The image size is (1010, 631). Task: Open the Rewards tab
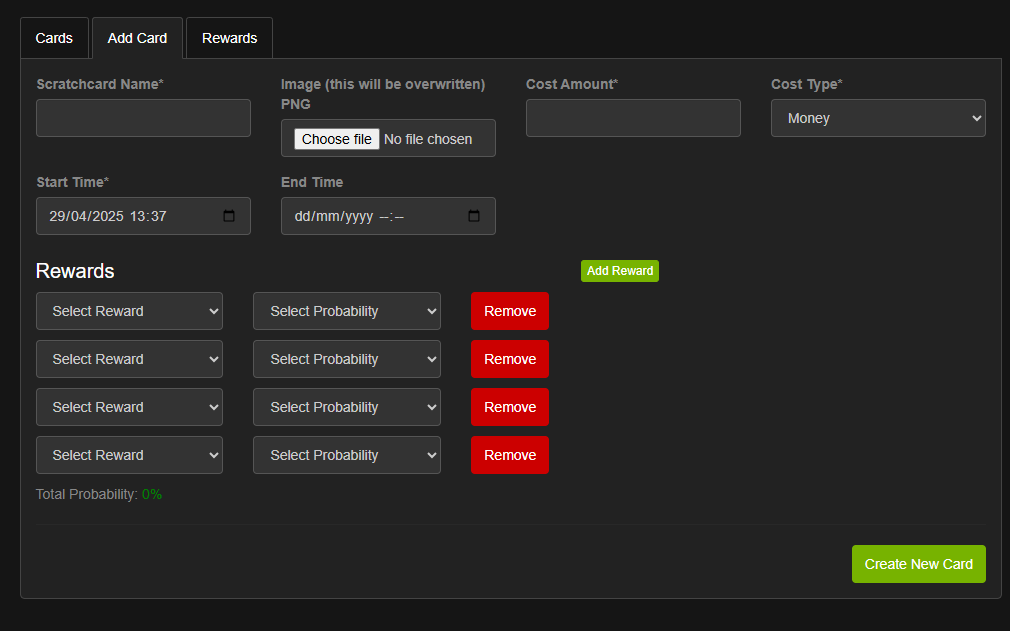(229, 38)
